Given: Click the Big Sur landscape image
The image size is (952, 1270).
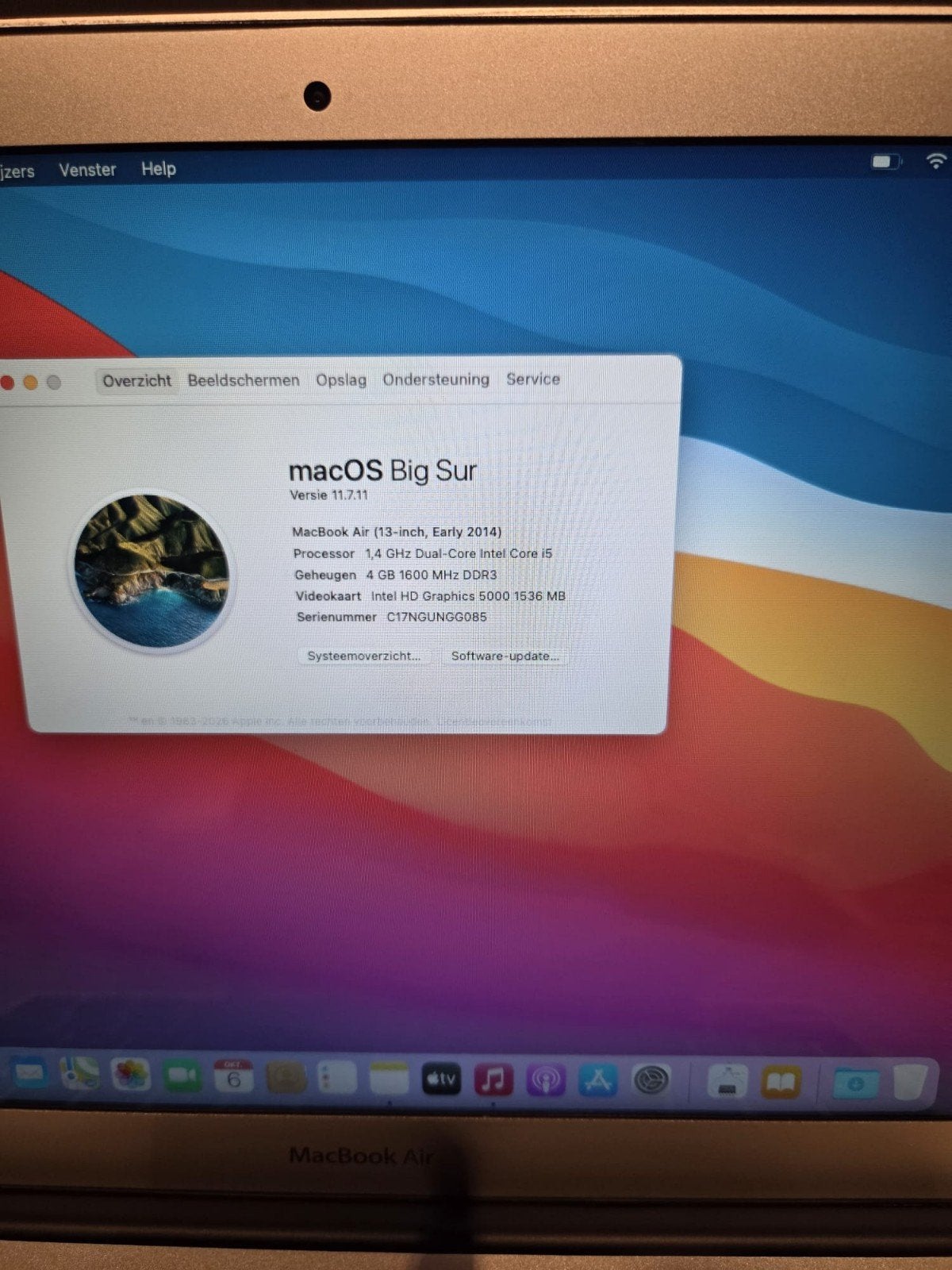Looking at the screenshot, I should [x=152, y=571].
